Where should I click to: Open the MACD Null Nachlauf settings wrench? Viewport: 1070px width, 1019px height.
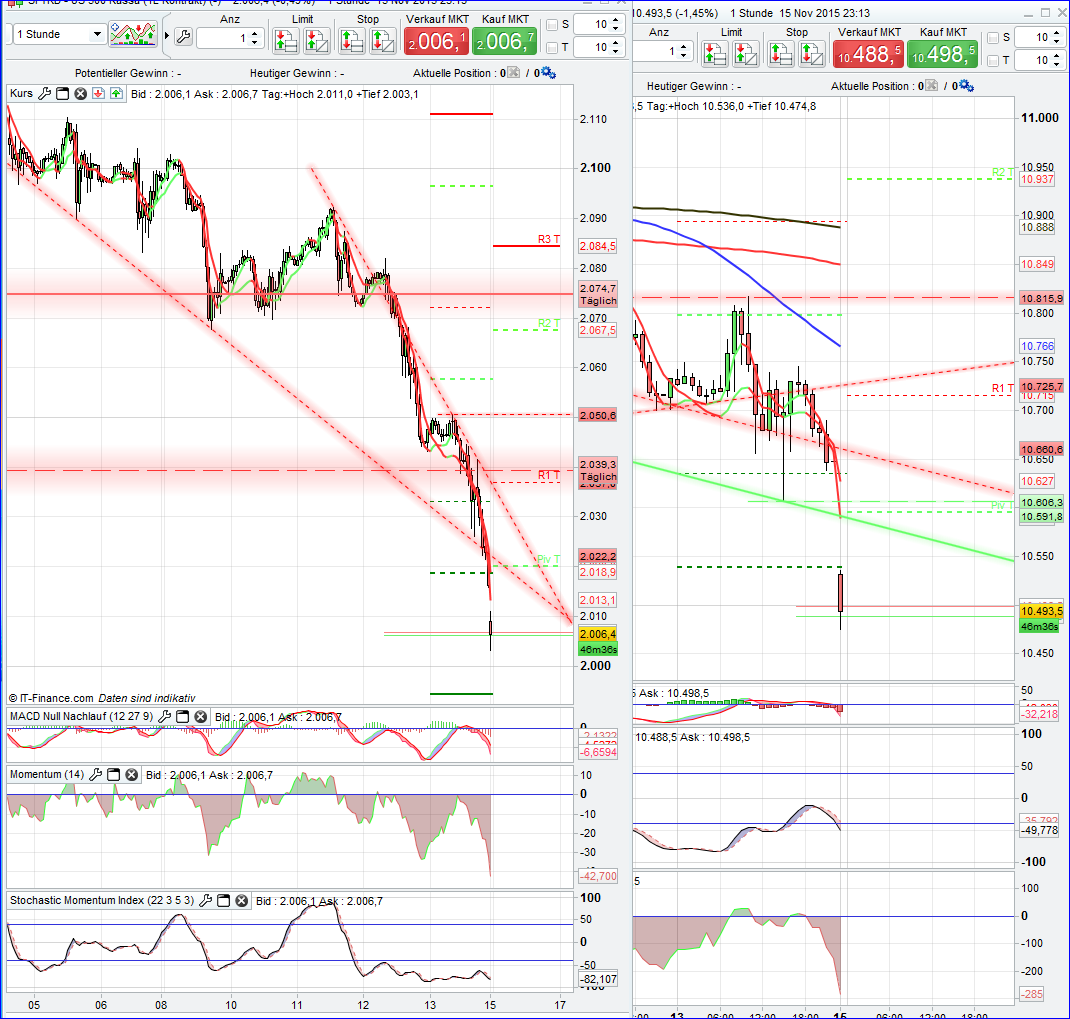coord(163,715)
